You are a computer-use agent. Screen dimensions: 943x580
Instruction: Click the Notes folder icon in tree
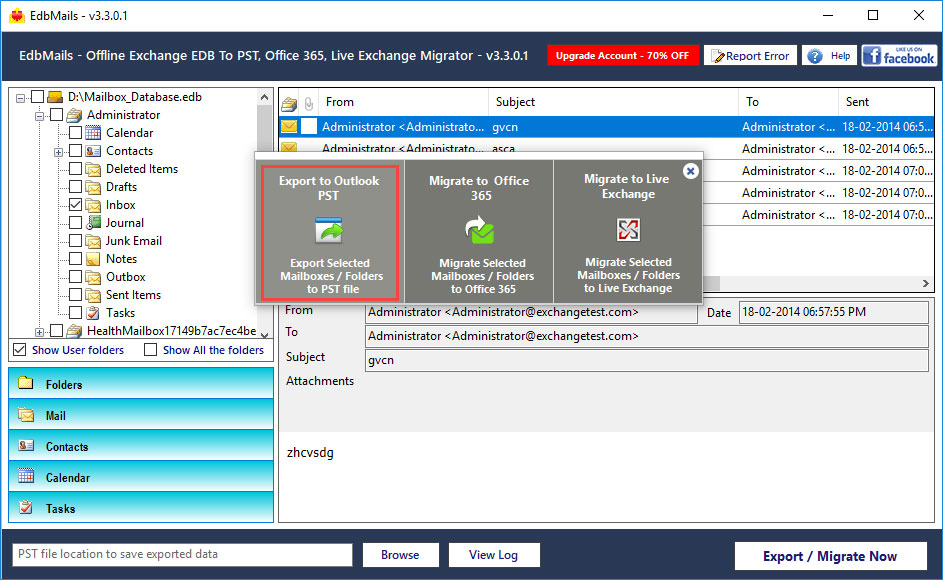point(93,259)
